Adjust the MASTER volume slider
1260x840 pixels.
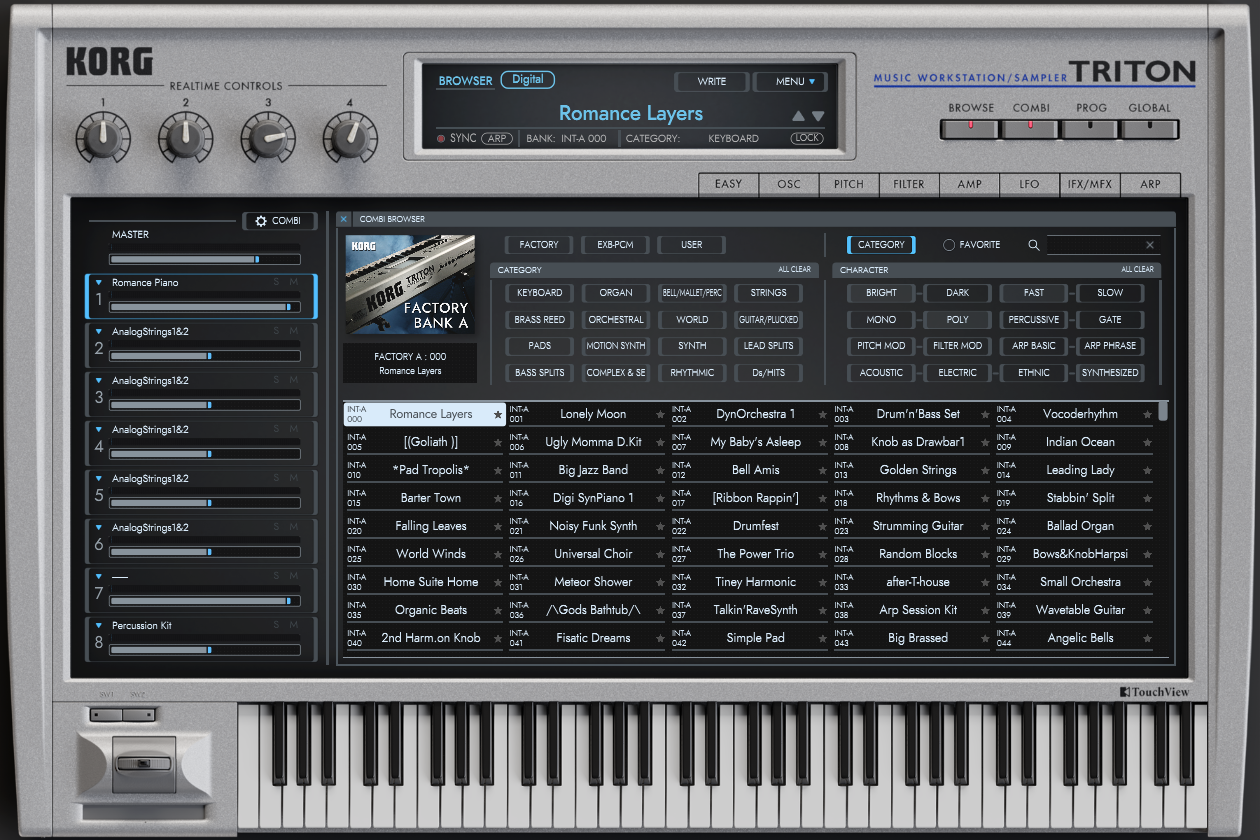tap(205, 259)
